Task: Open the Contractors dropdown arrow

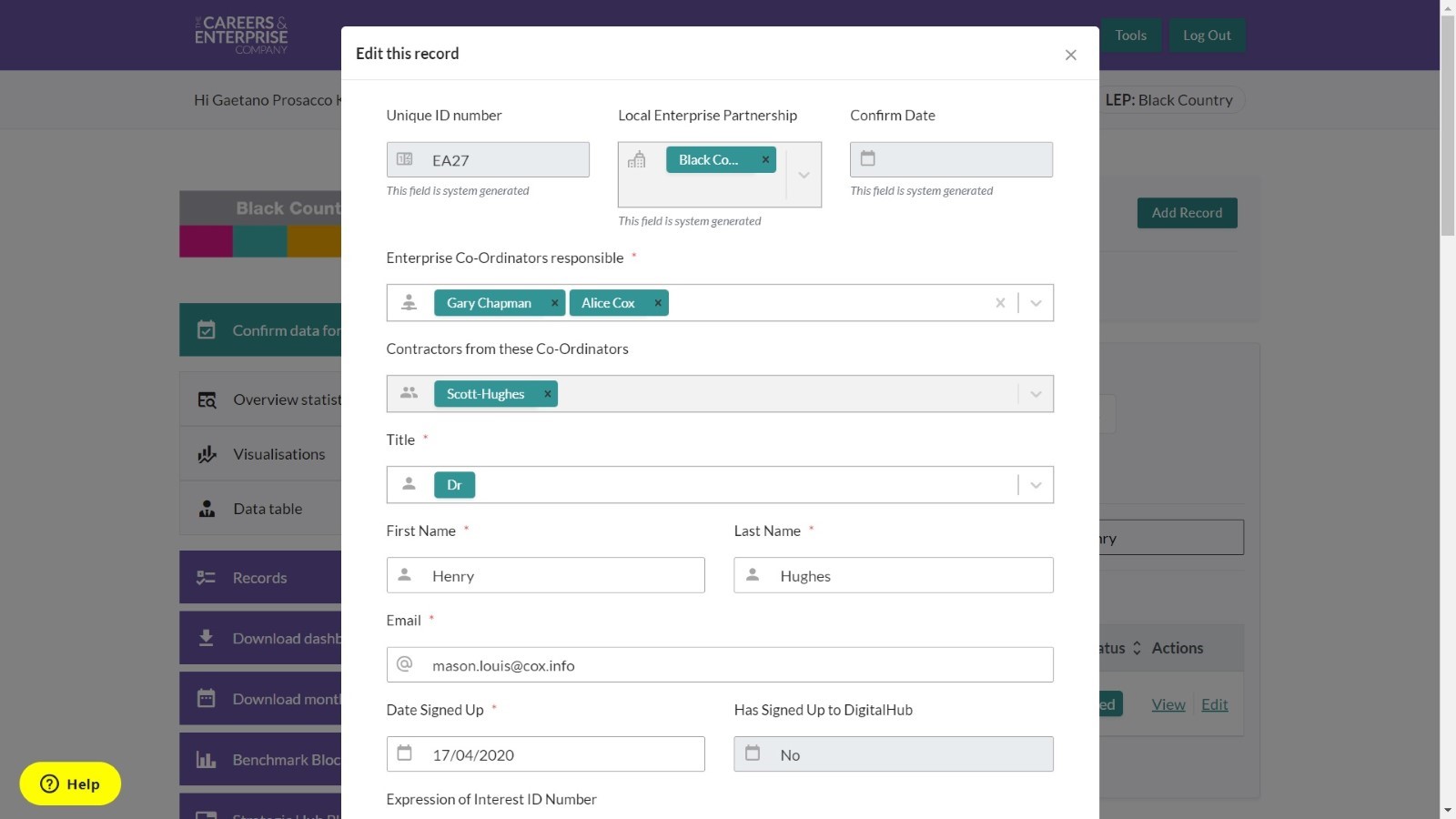Action: click(1036, 394)
